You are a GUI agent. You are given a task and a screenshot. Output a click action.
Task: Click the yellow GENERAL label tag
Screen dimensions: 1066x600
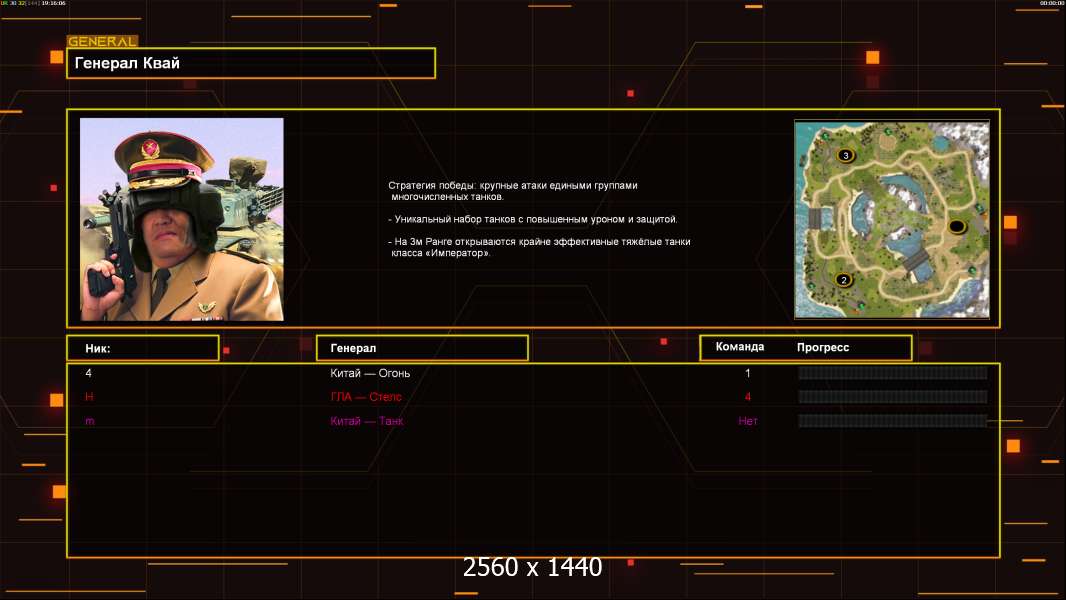(x=102, y=42)
